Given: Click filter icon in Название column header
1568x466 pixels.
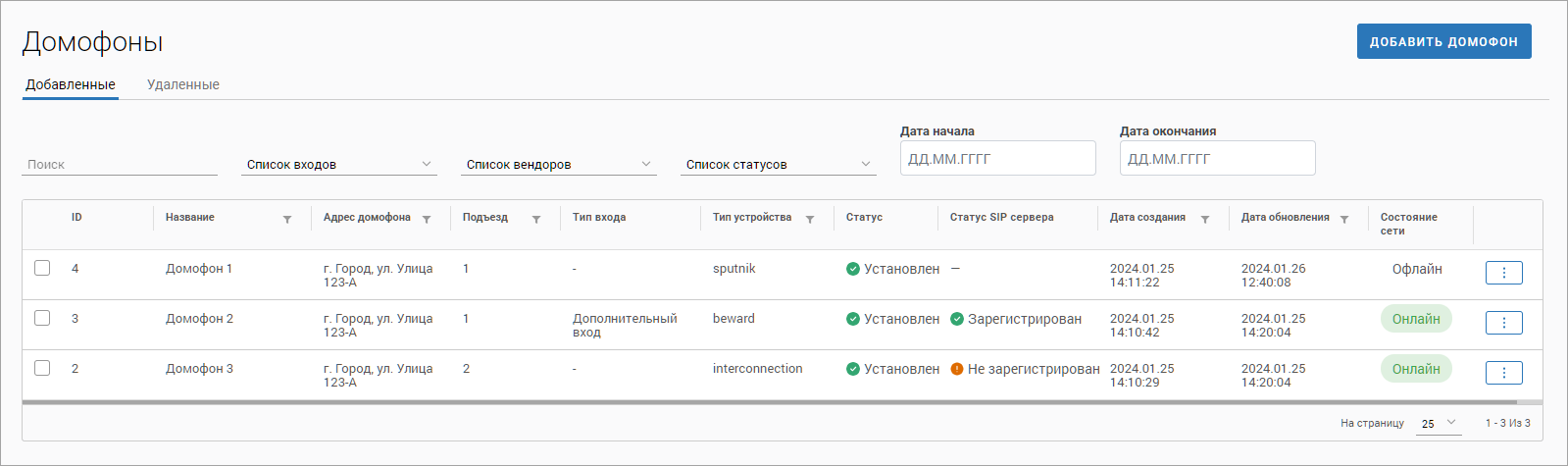Looking at the screenshot, I should 287,219.
